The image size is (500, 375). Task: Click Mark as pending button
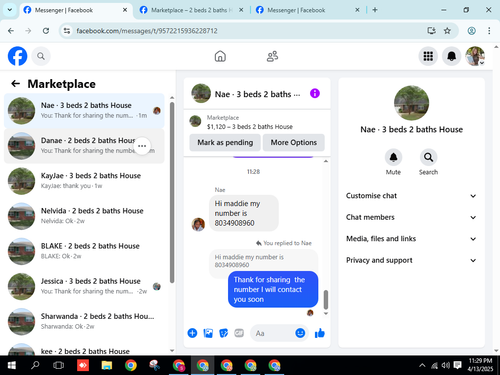[225, 142]
